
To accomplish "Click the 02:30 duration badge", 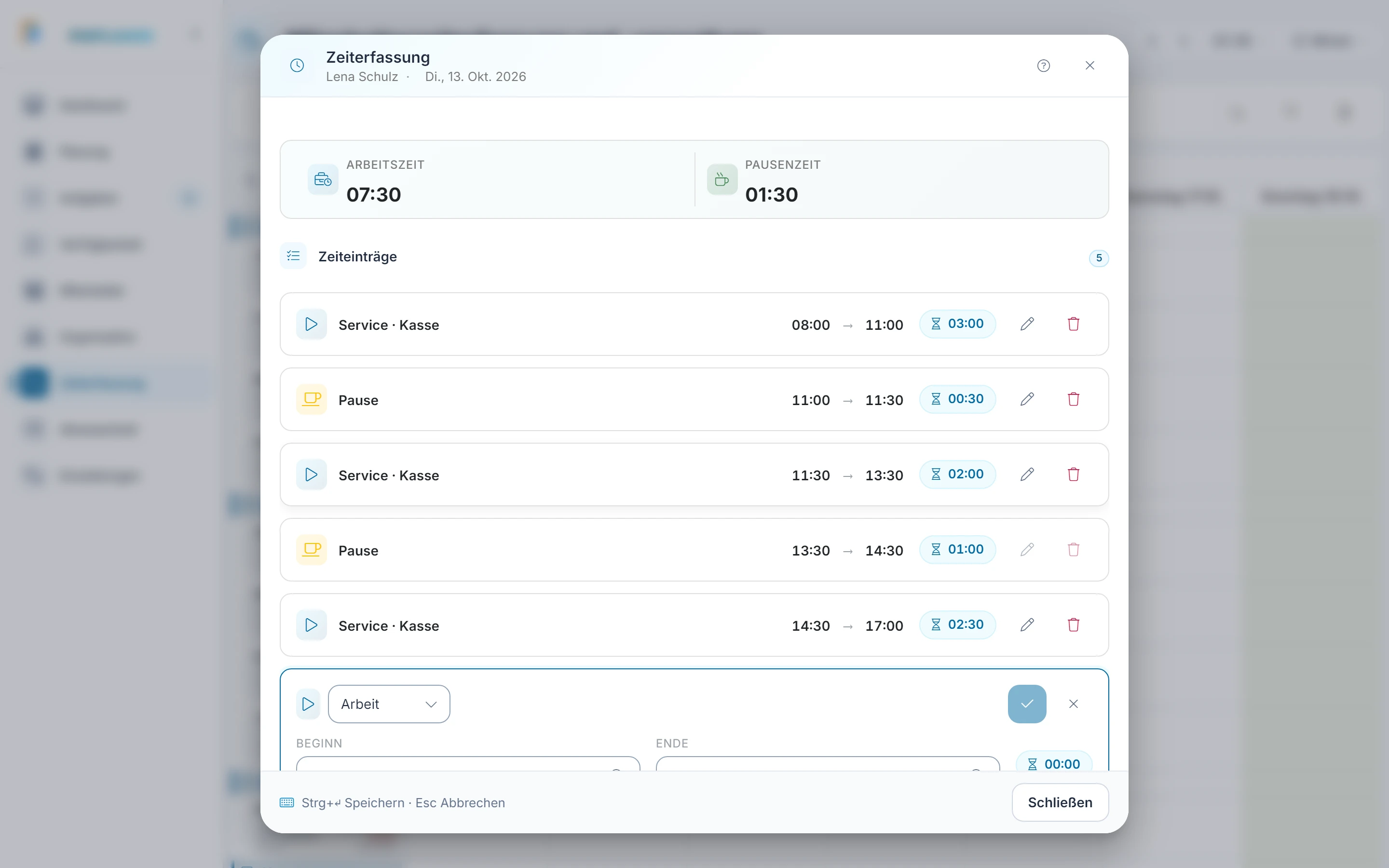I will (x=957, y=624).
